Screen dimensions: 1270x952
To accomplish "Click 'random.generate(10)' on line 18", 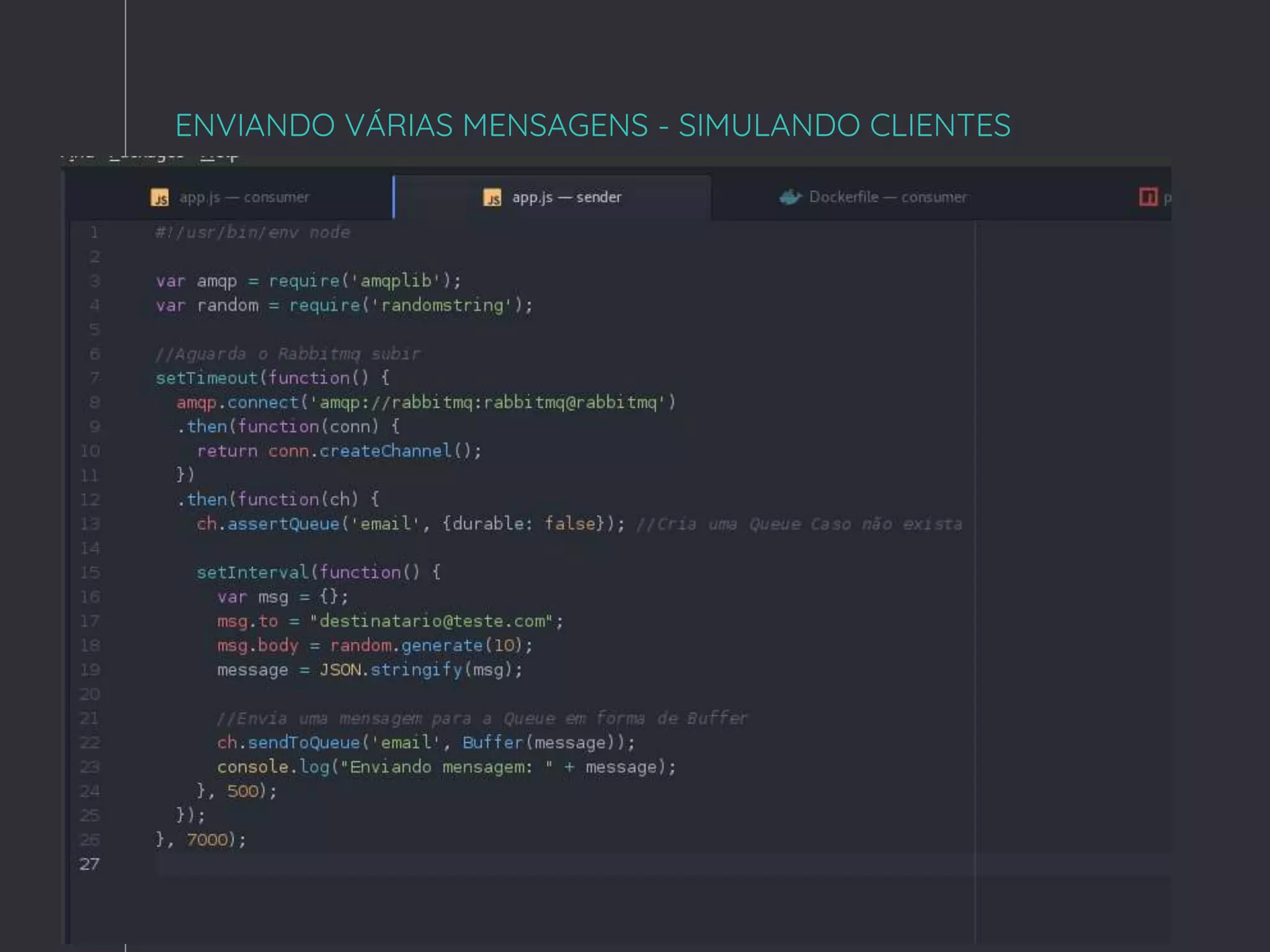I will point(427,645).
